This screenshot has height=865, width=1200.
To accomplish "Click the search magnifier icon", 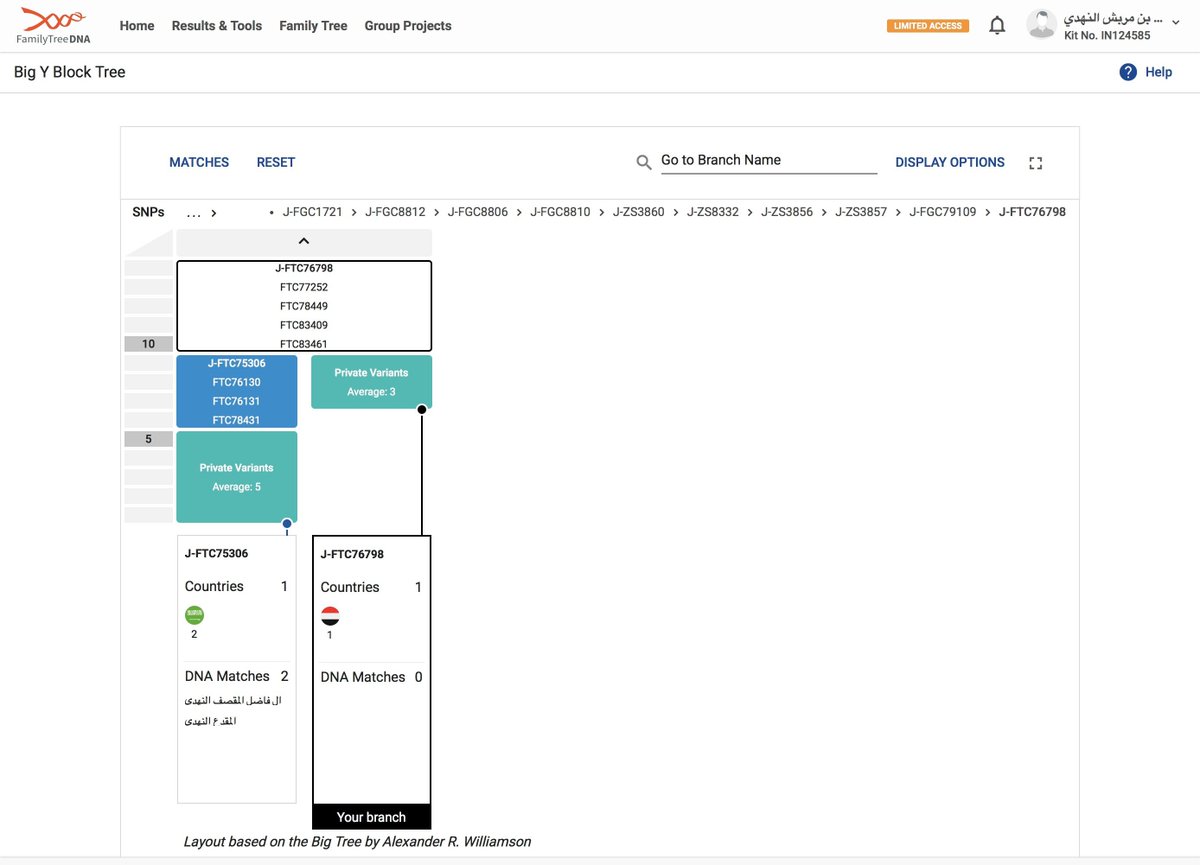I will [644, 162].
